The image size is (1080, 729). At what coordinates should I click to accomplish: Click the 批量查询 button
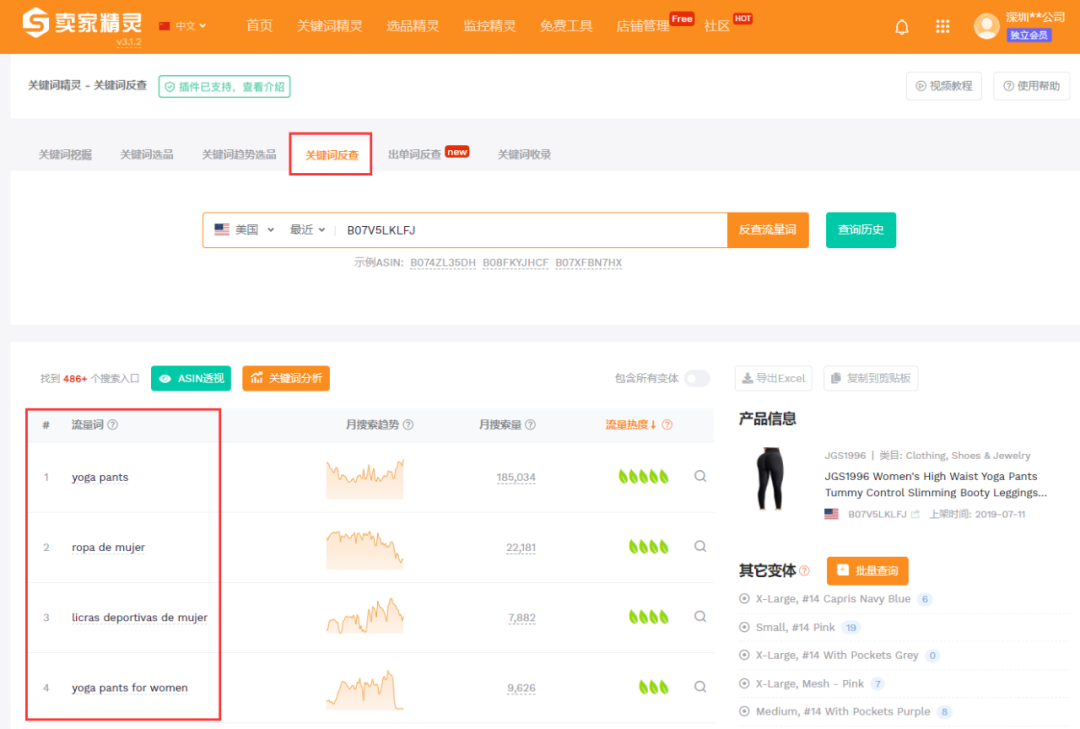[867, 571]
